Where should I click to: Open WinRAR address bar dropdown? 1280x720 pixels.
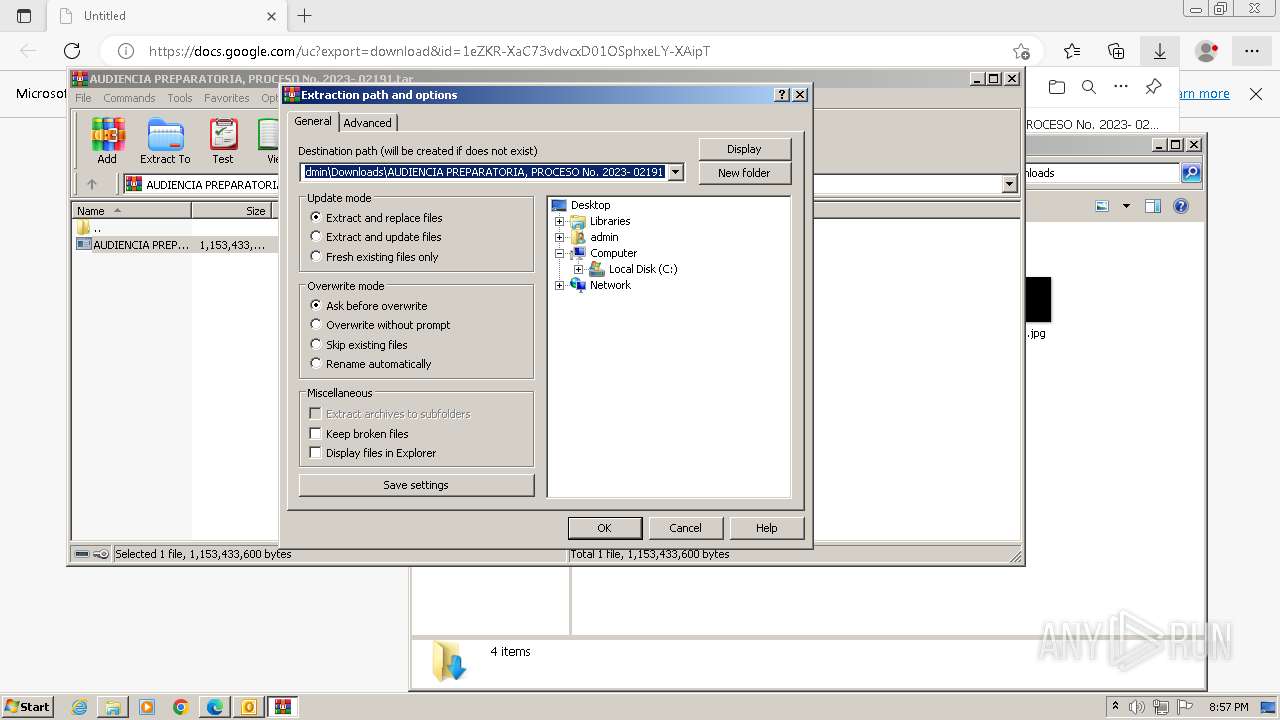(x=1009, y=184)
